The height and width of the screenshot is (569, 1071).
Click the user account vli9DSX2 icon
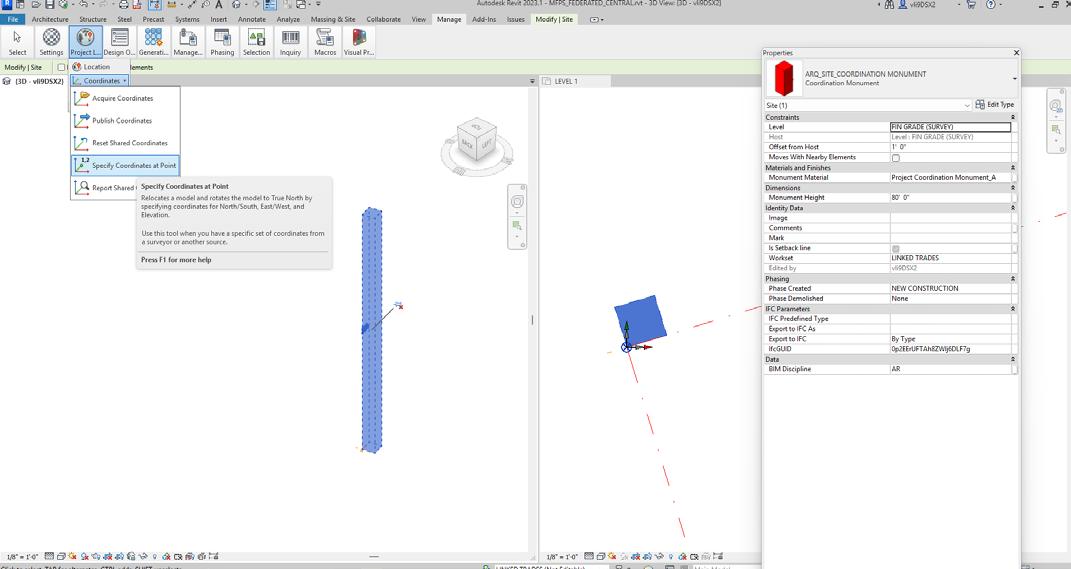903,5
